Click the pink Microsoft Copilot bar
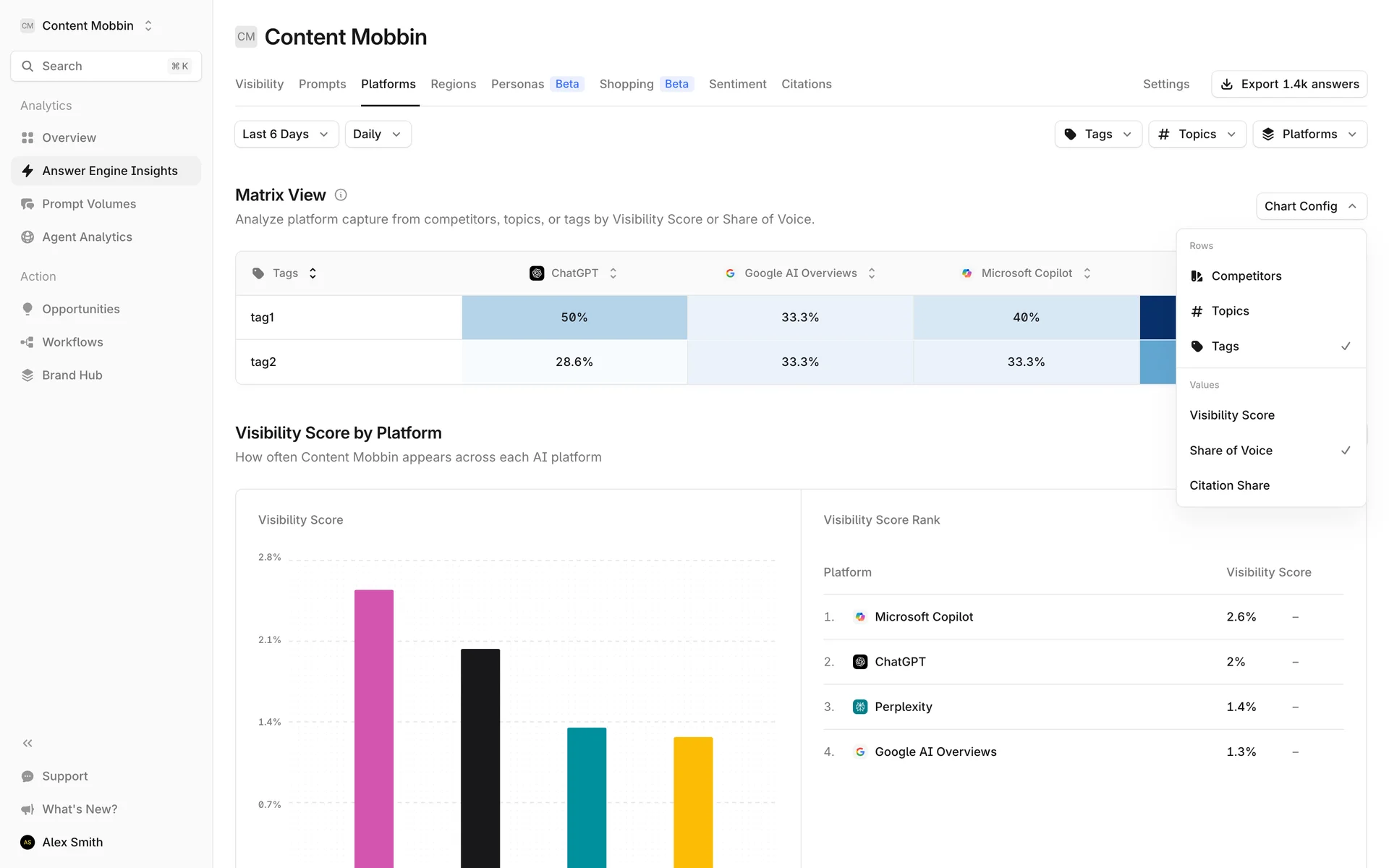The image size is (1389, 868). tap(374, 723)
